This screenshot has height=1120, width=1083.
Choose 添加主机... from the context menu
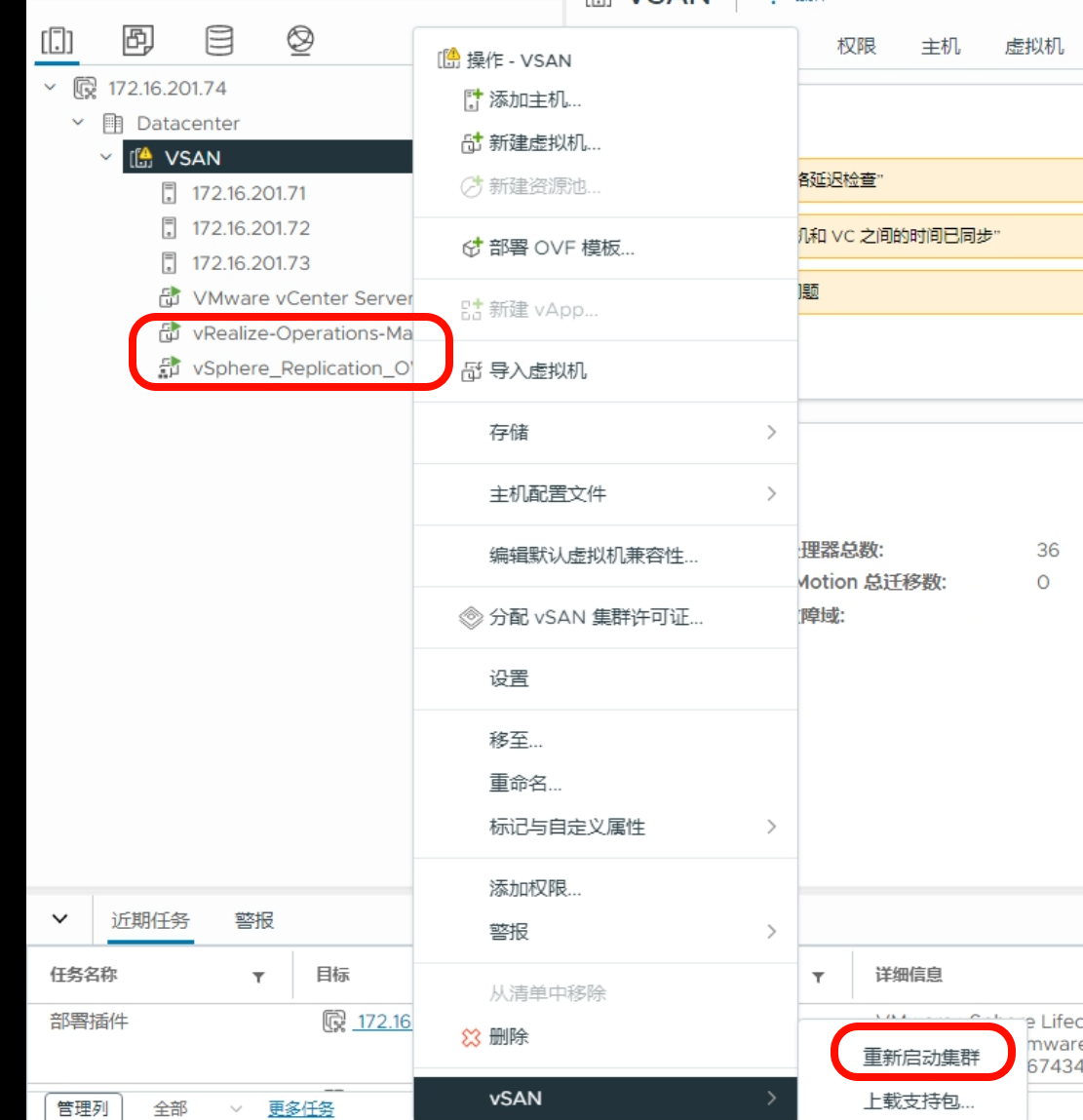click(x=535, y=100)
